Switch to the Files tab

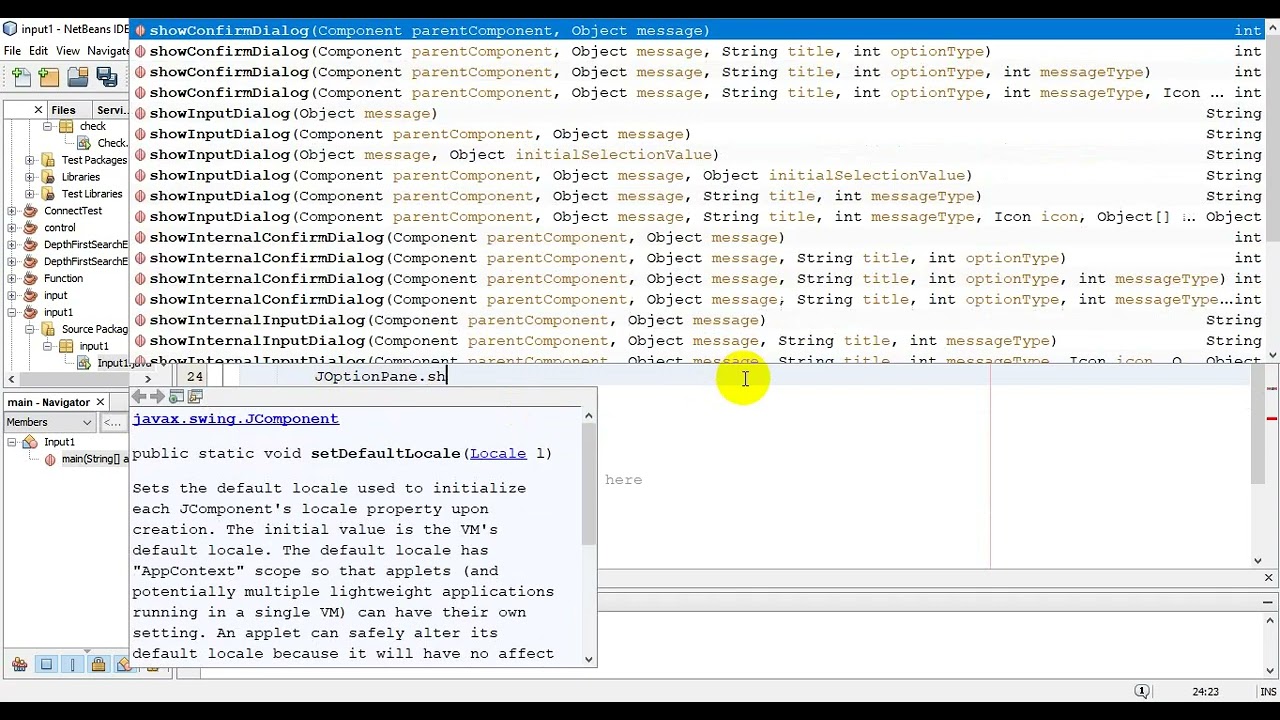pos(63,110)
